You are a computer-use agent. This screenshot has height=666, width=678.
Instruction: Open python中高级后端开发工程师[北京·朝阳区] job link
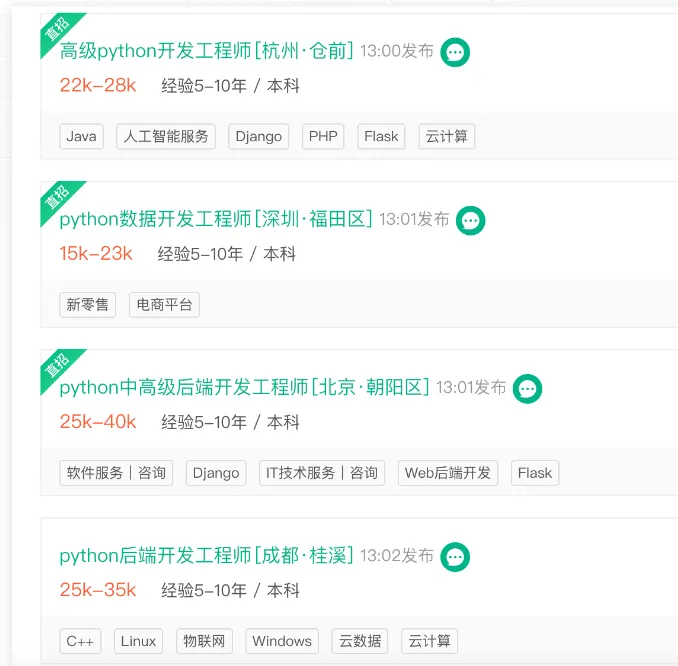coord(244,387)
